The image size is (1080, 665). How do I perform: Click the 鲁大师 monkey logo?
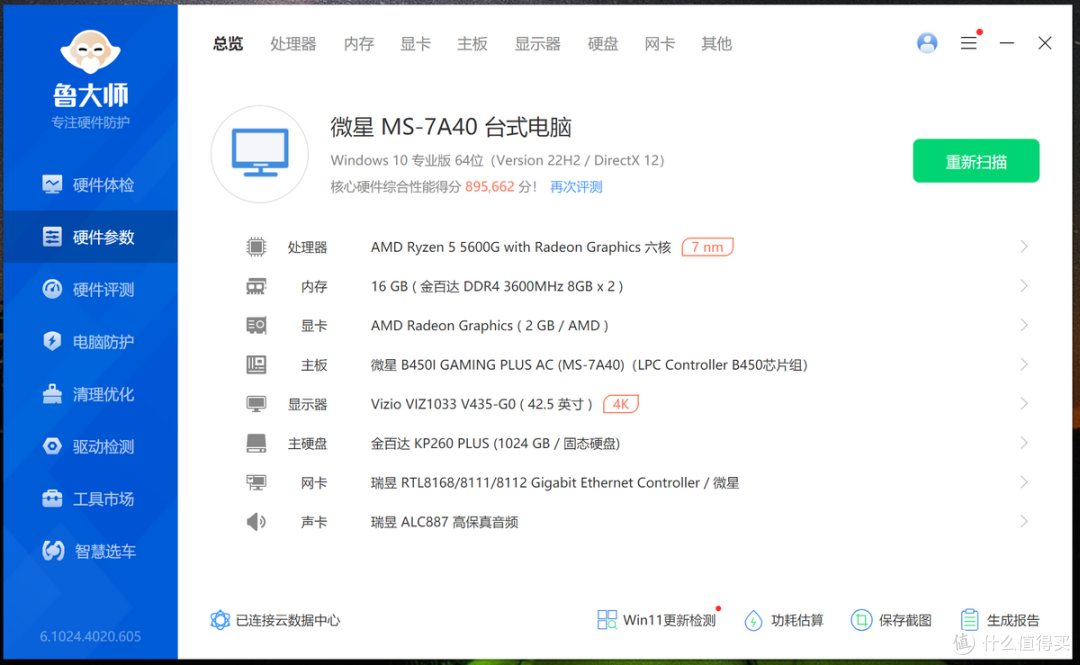(x=90, y=52)
